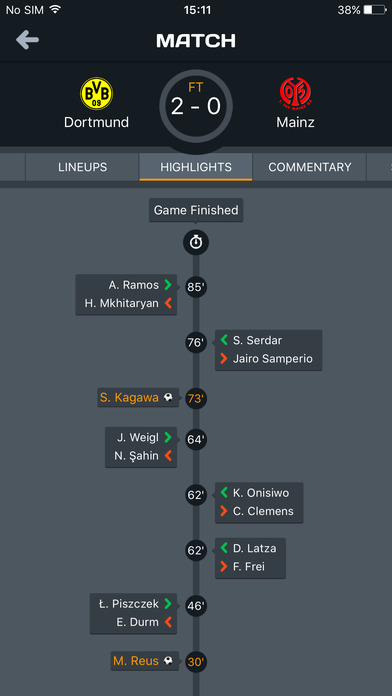This screenshot has height=696, width=392.
Task: Switch to the Lineups tab
Action: tap(83, 167)
